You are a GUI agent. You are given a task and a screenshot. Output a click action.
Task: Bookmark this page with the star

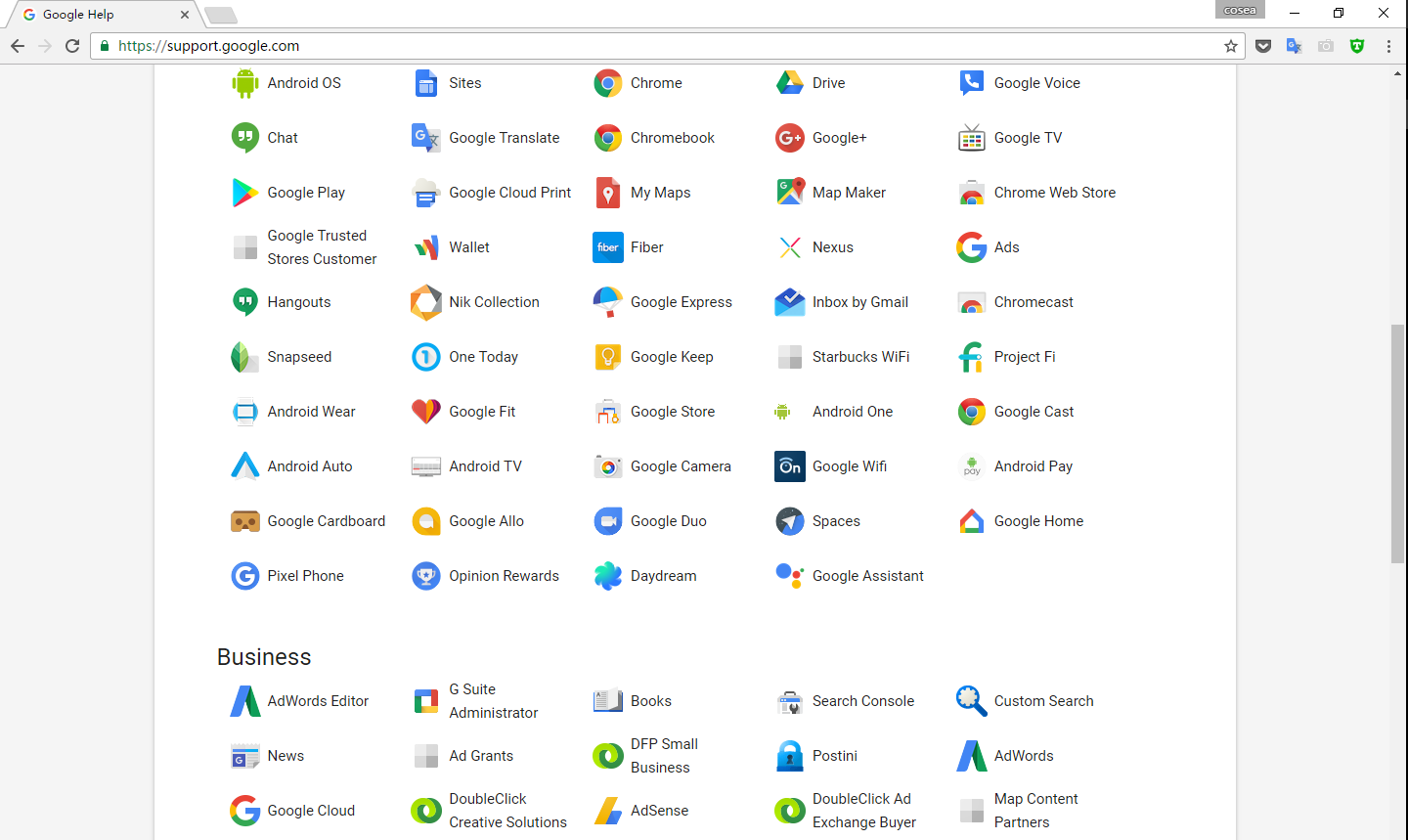pos(1231,46)
